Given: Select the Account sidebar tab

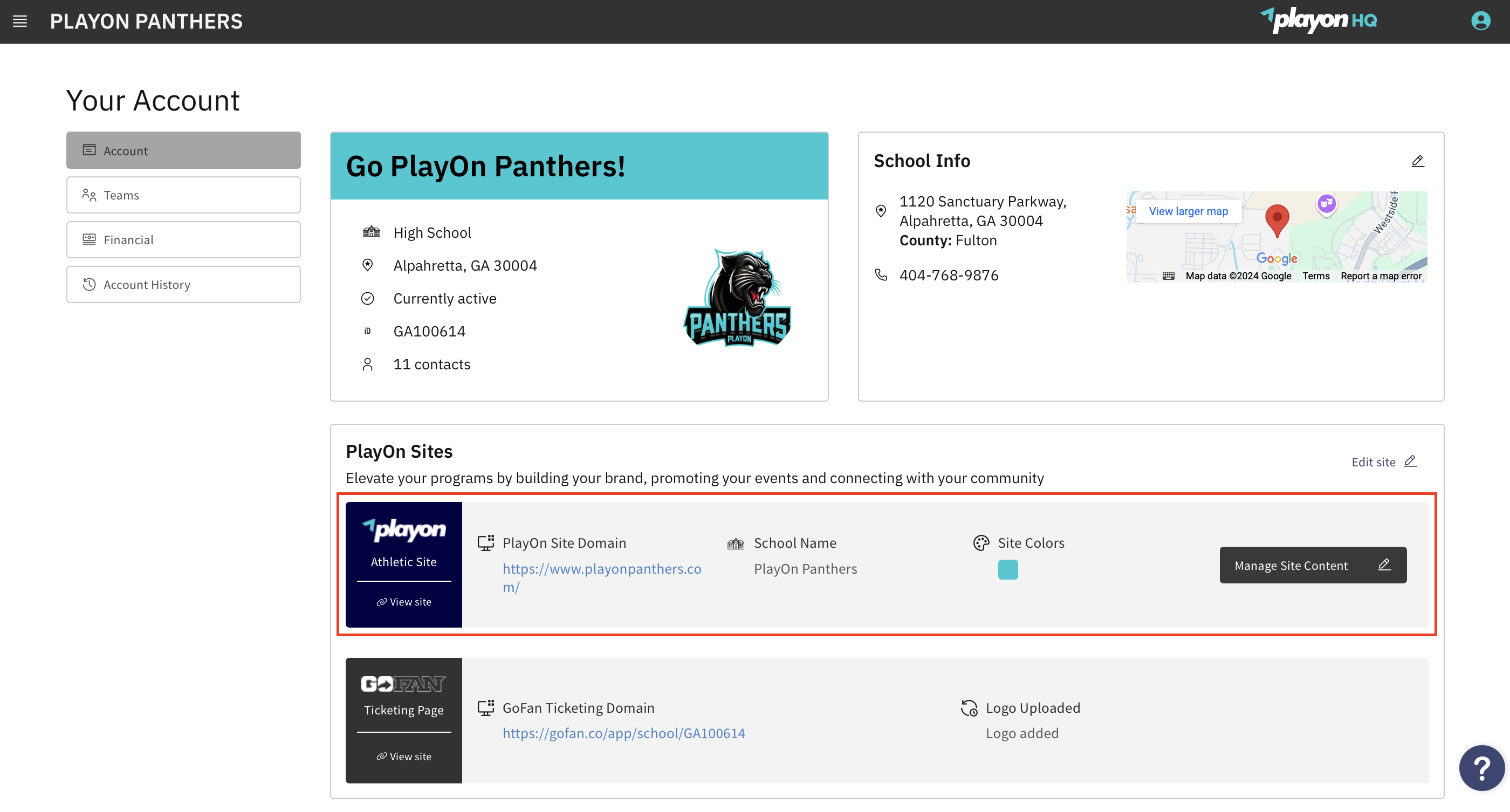Looking at the screenshot, I should [x=183, y=150].
